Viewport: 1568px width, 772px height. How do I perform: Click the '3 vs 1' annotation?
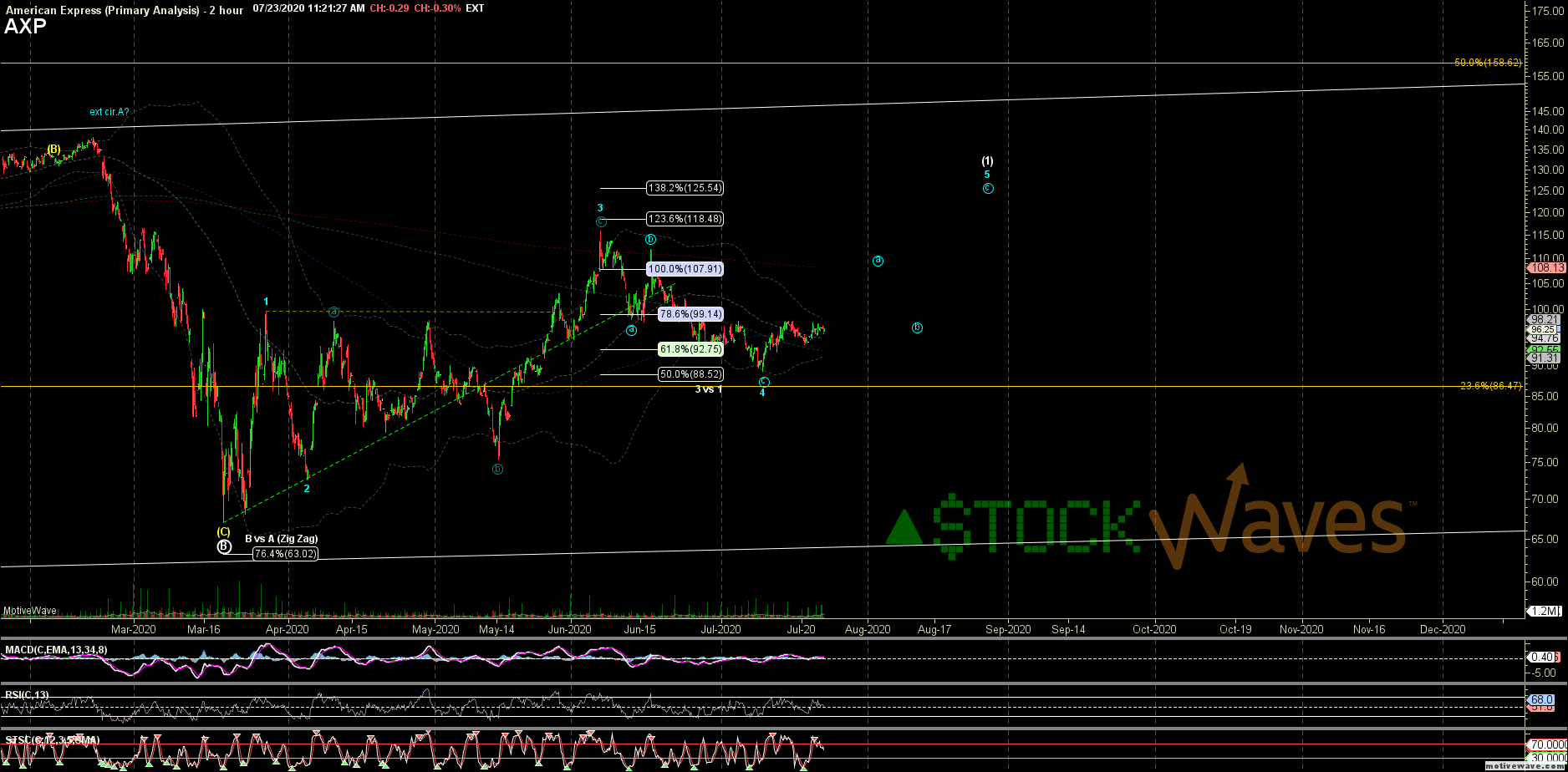pos(709,389)
